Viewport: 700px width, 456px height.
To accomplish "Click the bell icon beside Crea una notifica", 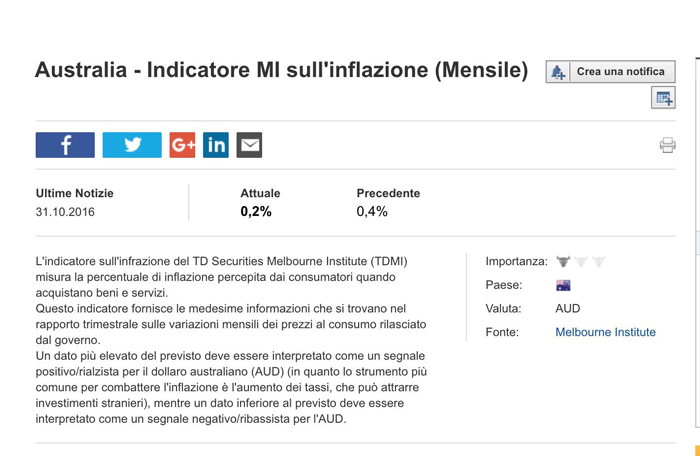I will pos(558,71).
